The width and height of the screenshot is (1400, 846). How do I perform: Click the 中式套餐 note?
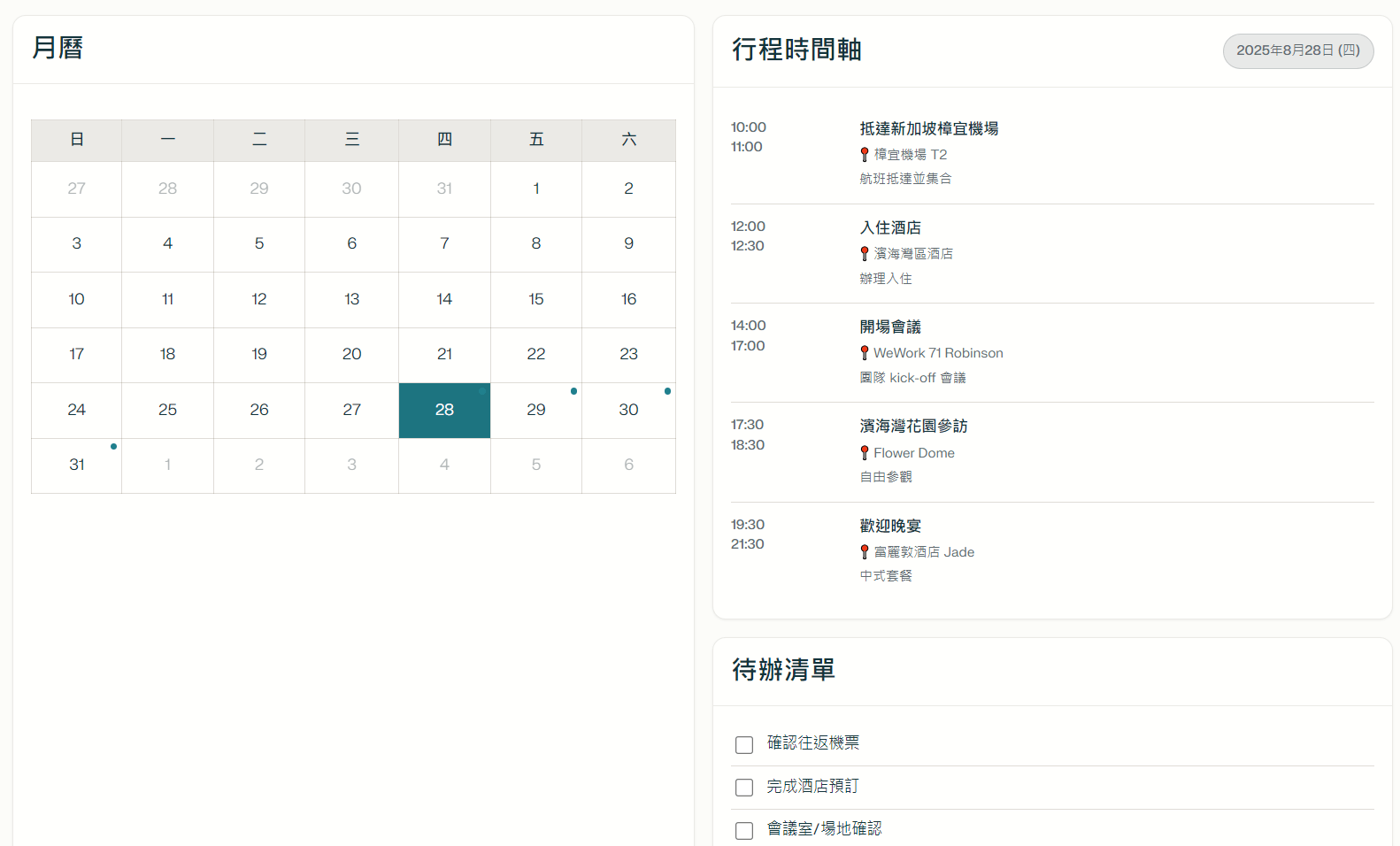886,576
